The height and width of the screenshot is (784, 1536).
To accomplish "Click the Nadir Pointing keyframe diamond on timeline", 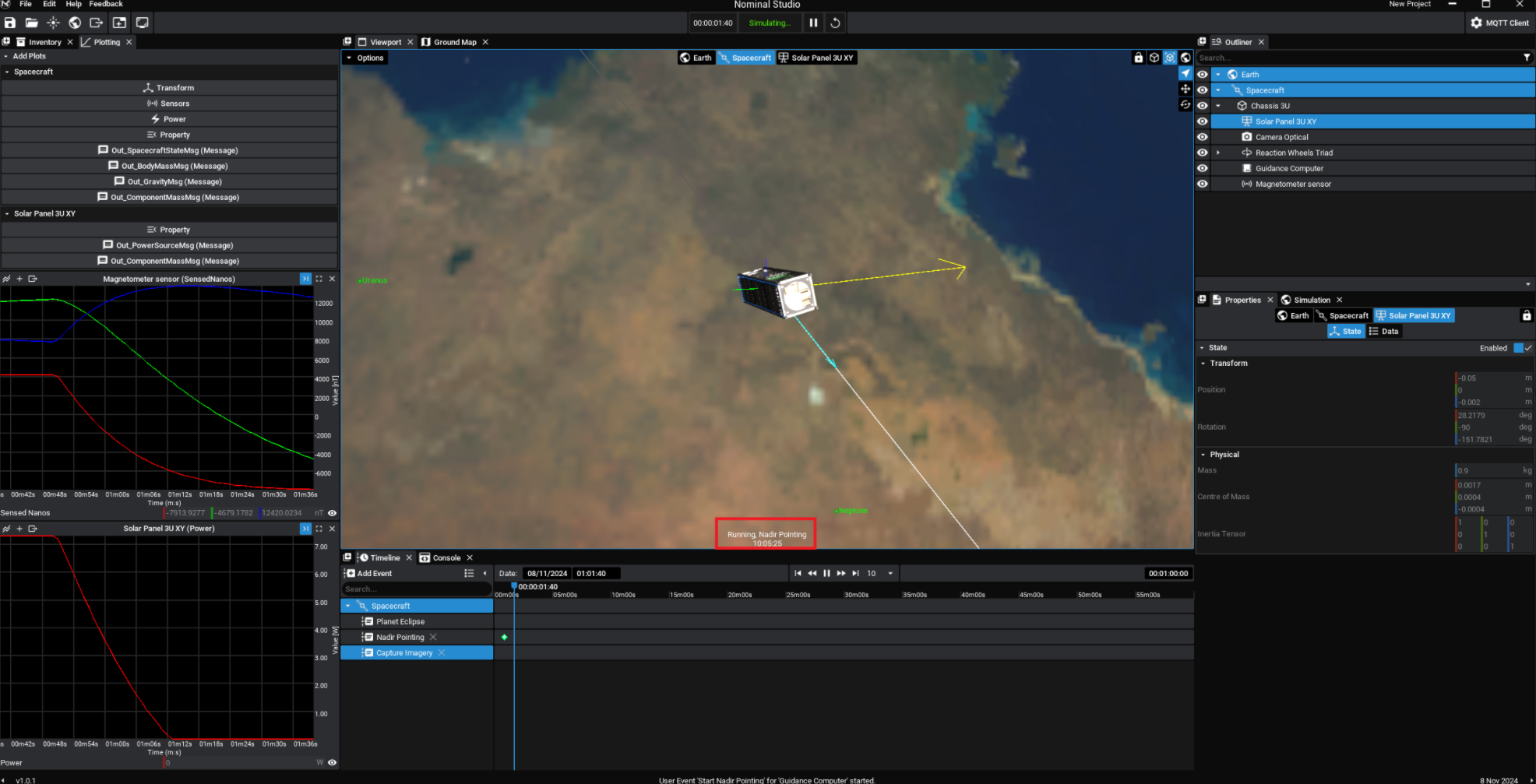I will pos(504,637).
